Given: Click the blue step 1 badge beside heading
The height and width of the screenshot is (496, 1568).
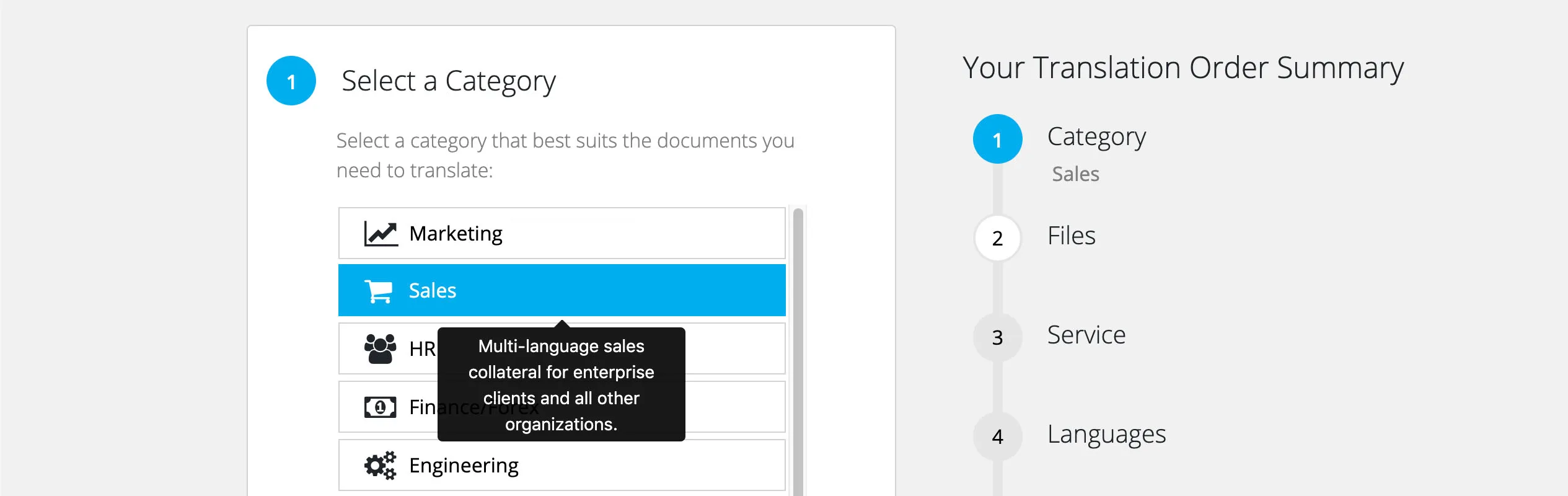Looking at the screenshot, I should 291,81.
